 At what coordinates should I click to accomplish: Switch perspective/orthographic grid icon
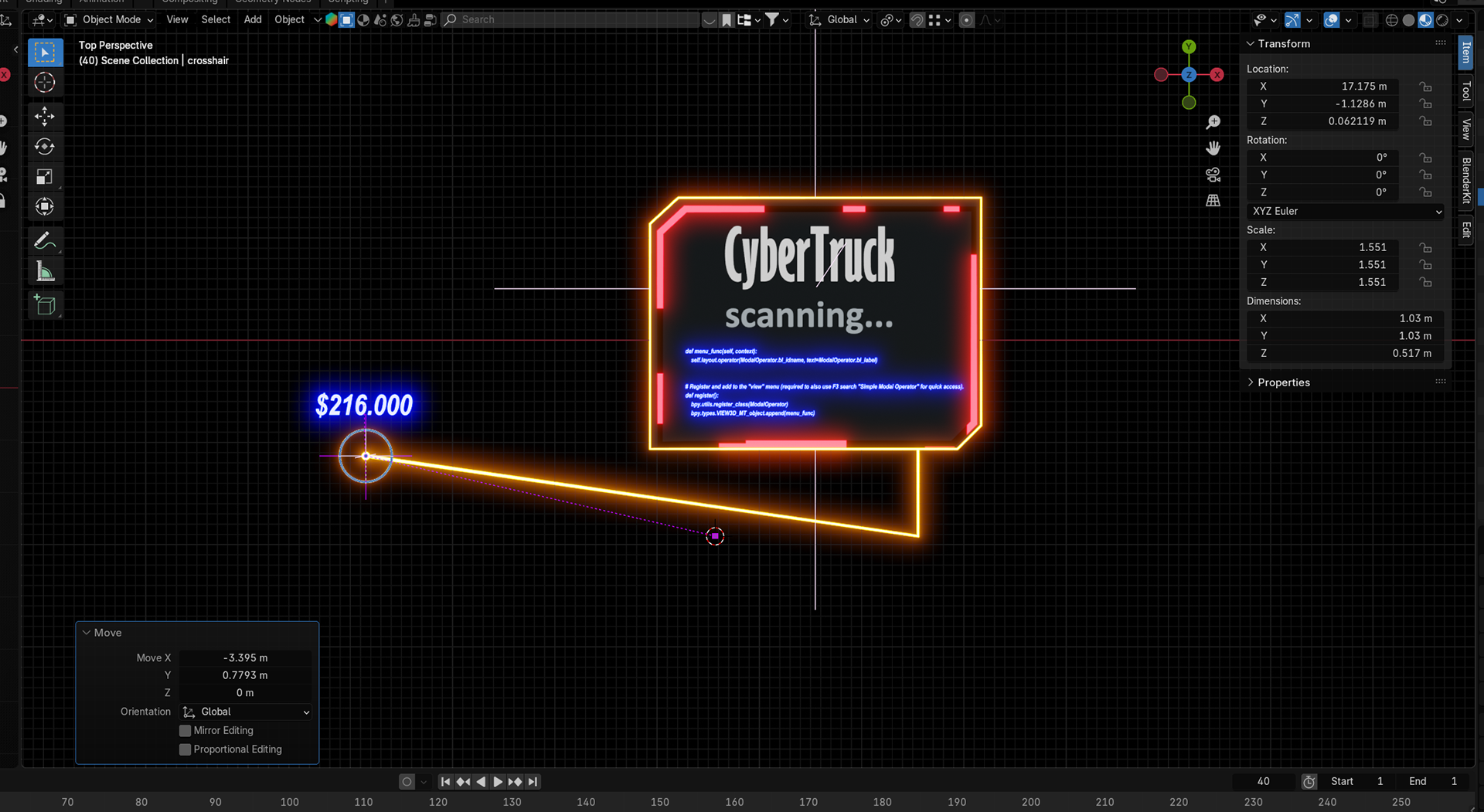1213,201
